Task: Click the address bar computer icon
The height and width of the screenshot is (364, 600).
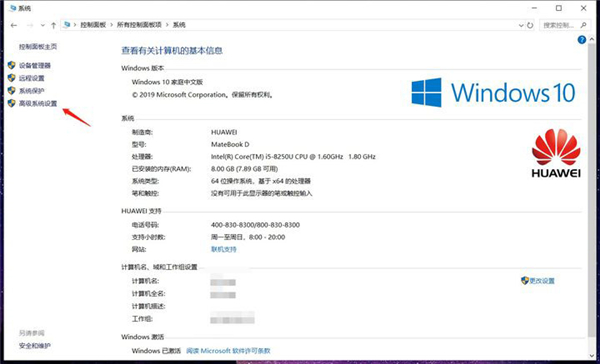Action: (67, 25)
